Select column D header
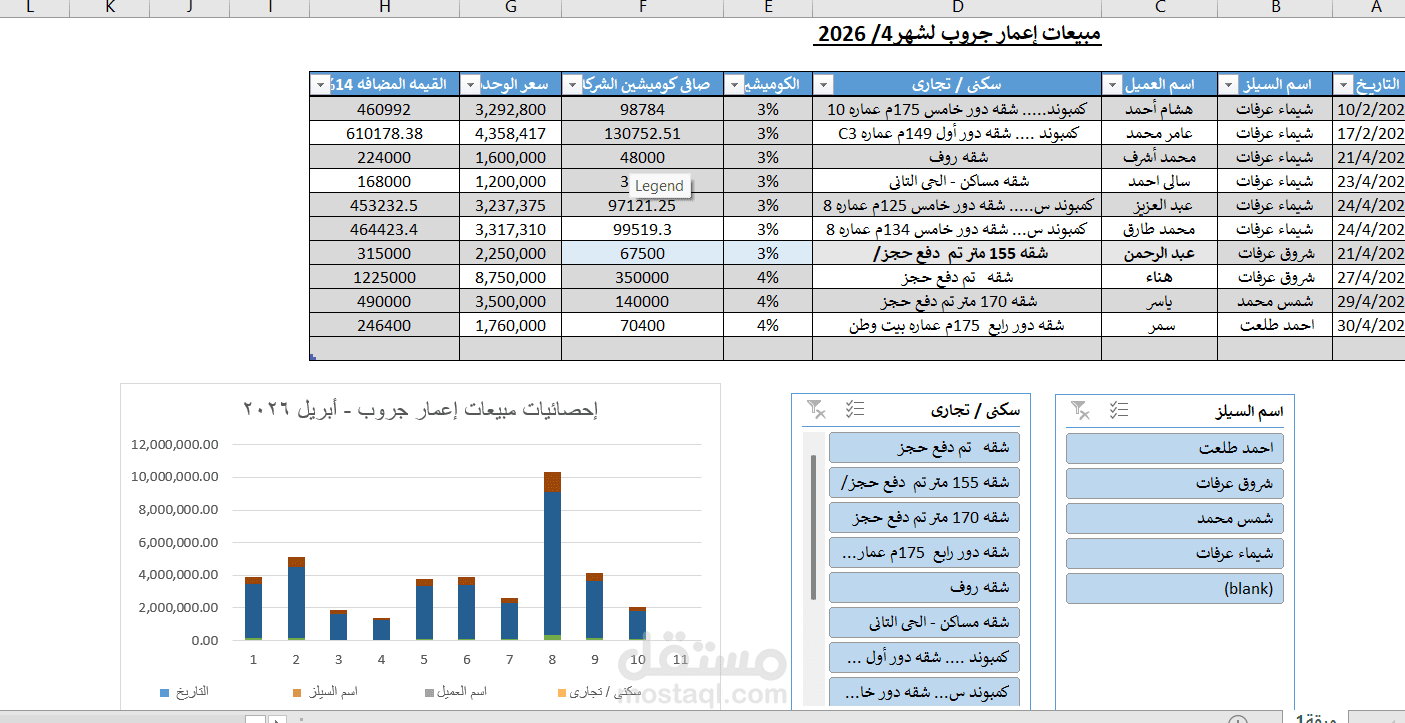The image size is (1405, 723). pyautogui.click(x=957, y=7)
